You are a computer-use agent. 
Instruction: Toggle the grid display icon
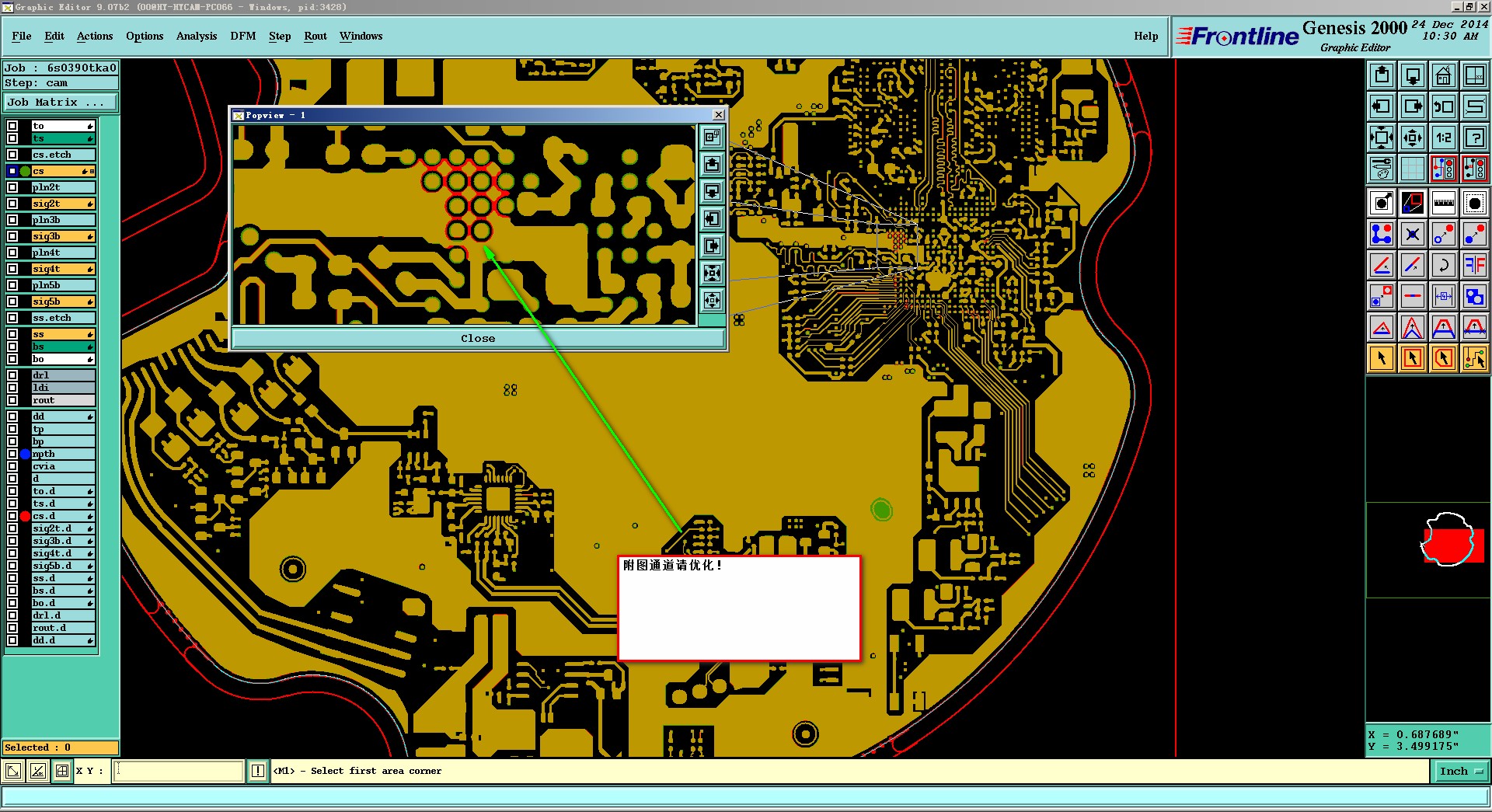click(1413, 169)
